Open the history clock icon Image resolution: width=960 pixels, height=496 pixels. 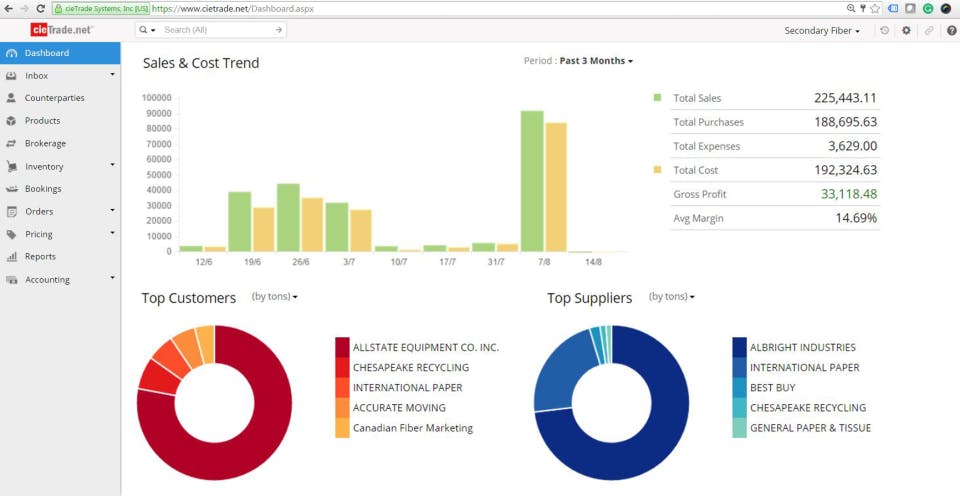(x=884, y=30)
